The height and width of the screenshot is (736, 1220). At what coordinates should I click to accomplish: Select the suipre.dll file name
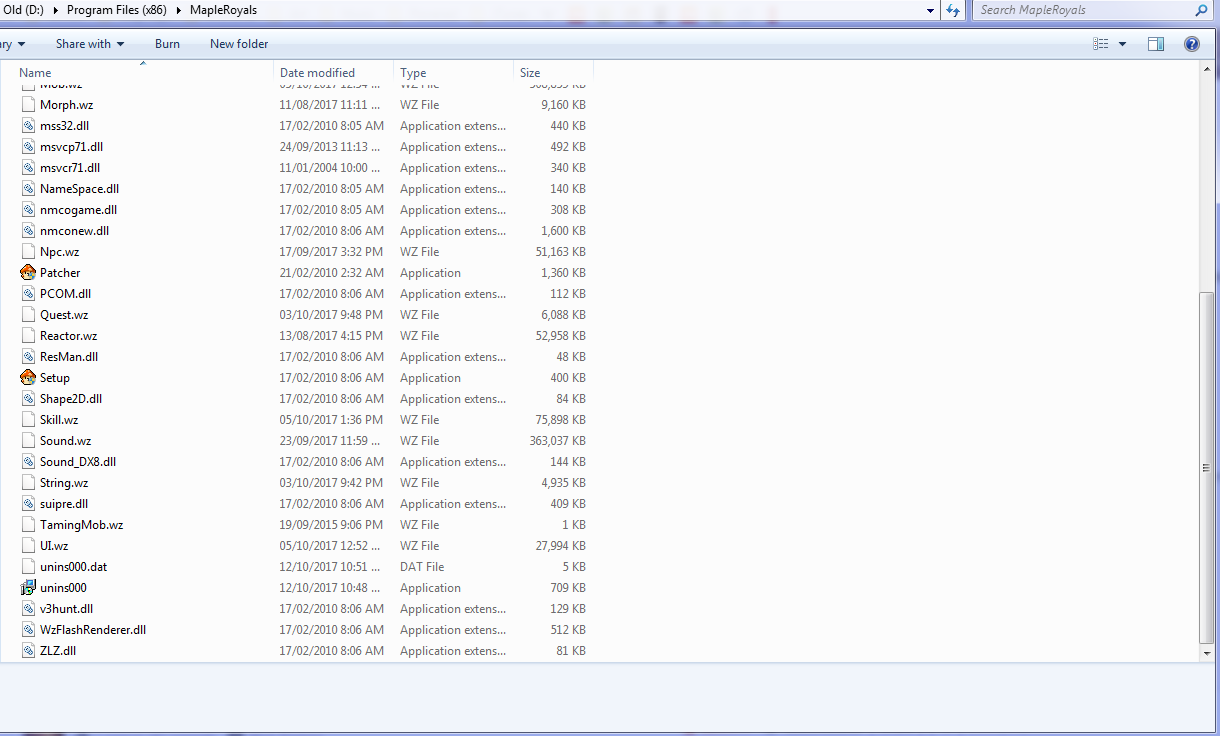[64, 504]
